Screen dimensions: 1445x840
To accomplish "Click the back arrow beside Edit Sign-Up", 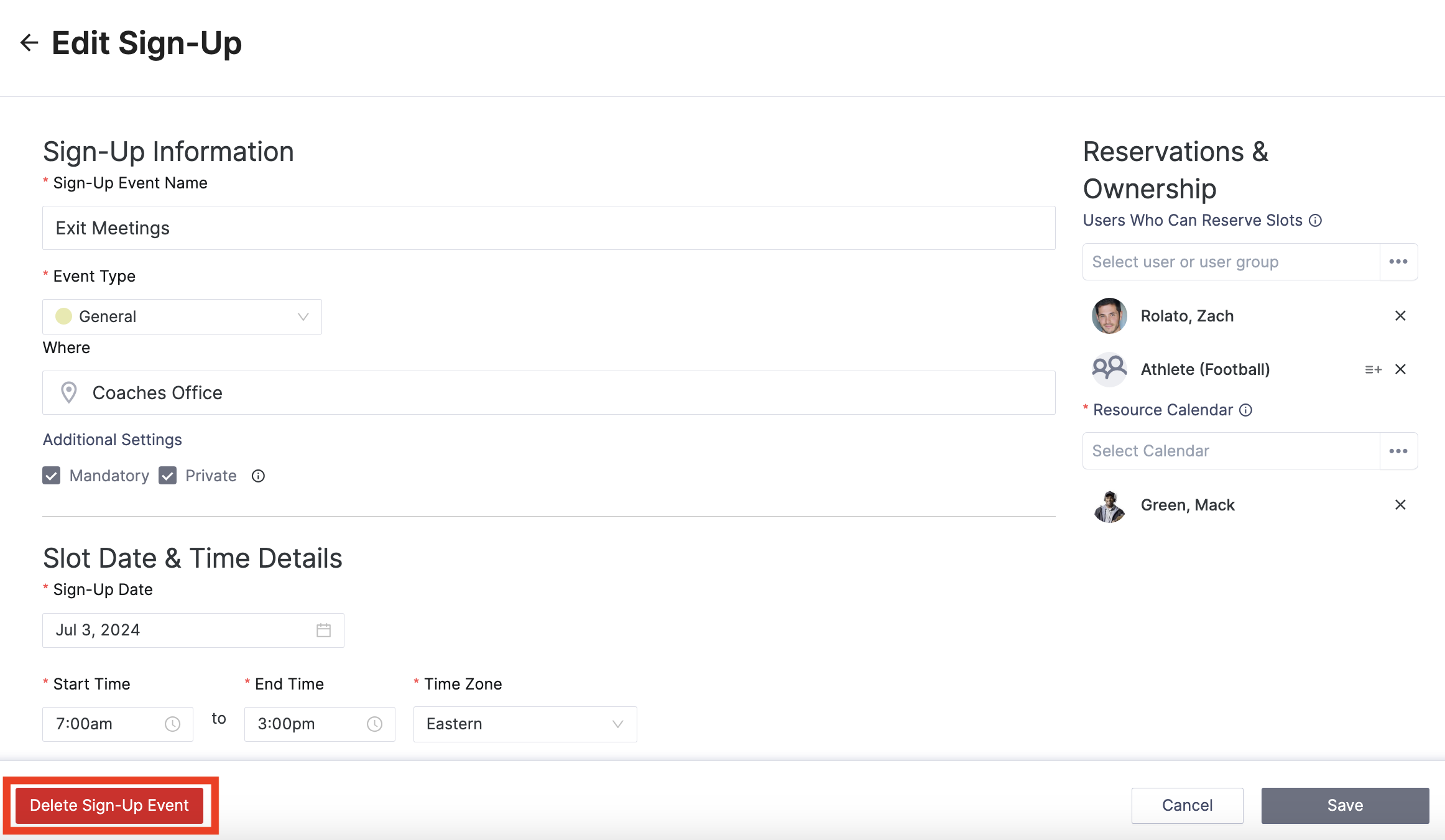I will (29, 43).
